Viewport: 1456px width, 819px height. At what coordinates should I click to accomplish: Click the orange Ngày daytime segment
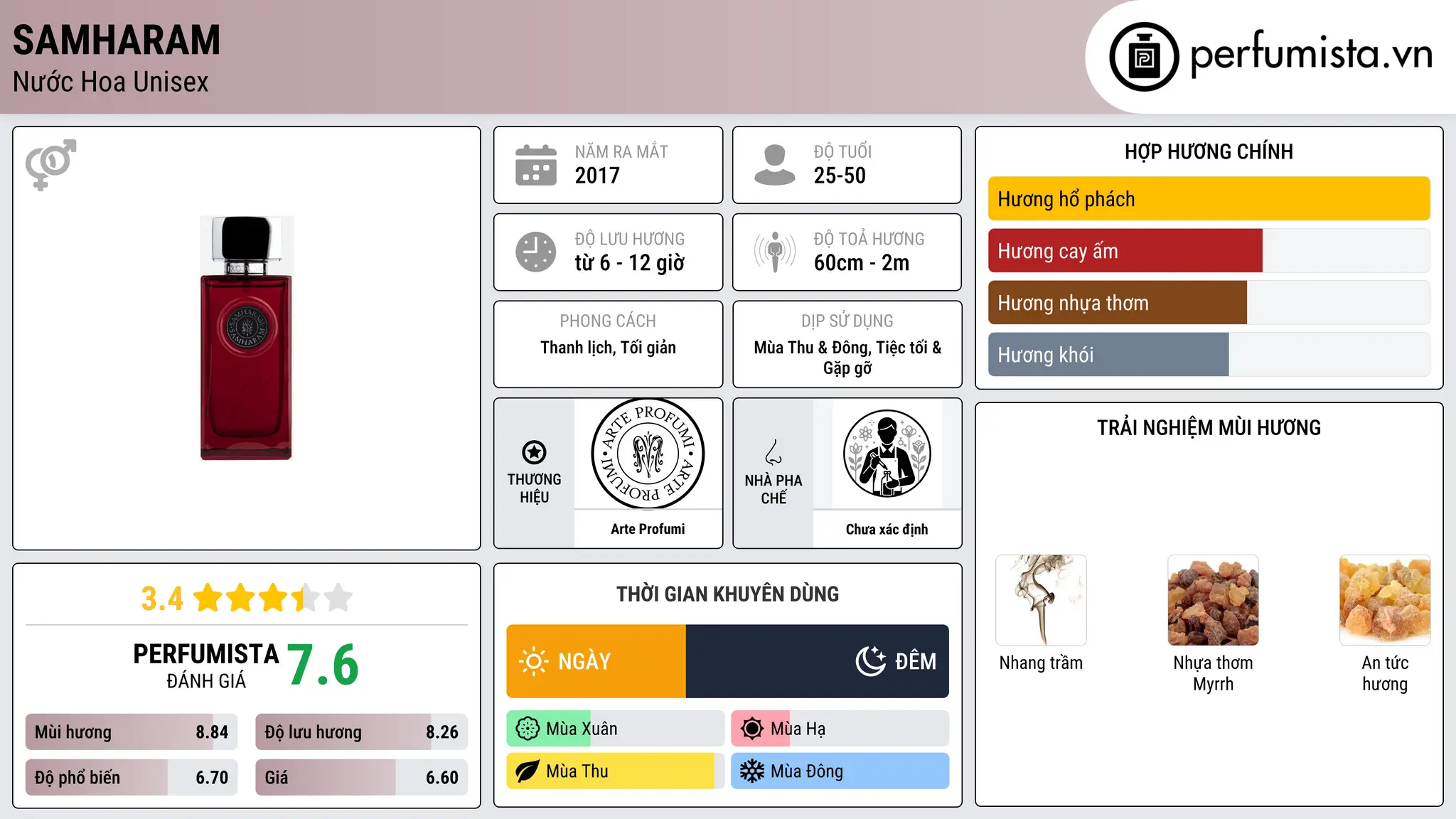click(596, 661)
